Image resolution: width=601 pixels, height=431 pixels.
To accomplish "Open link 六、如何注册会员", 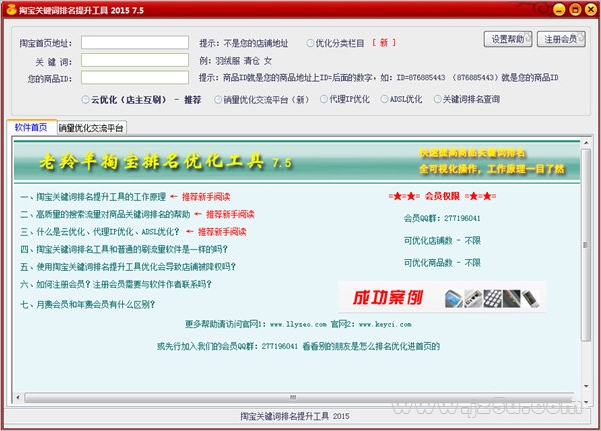I will (x=116, y=285).
